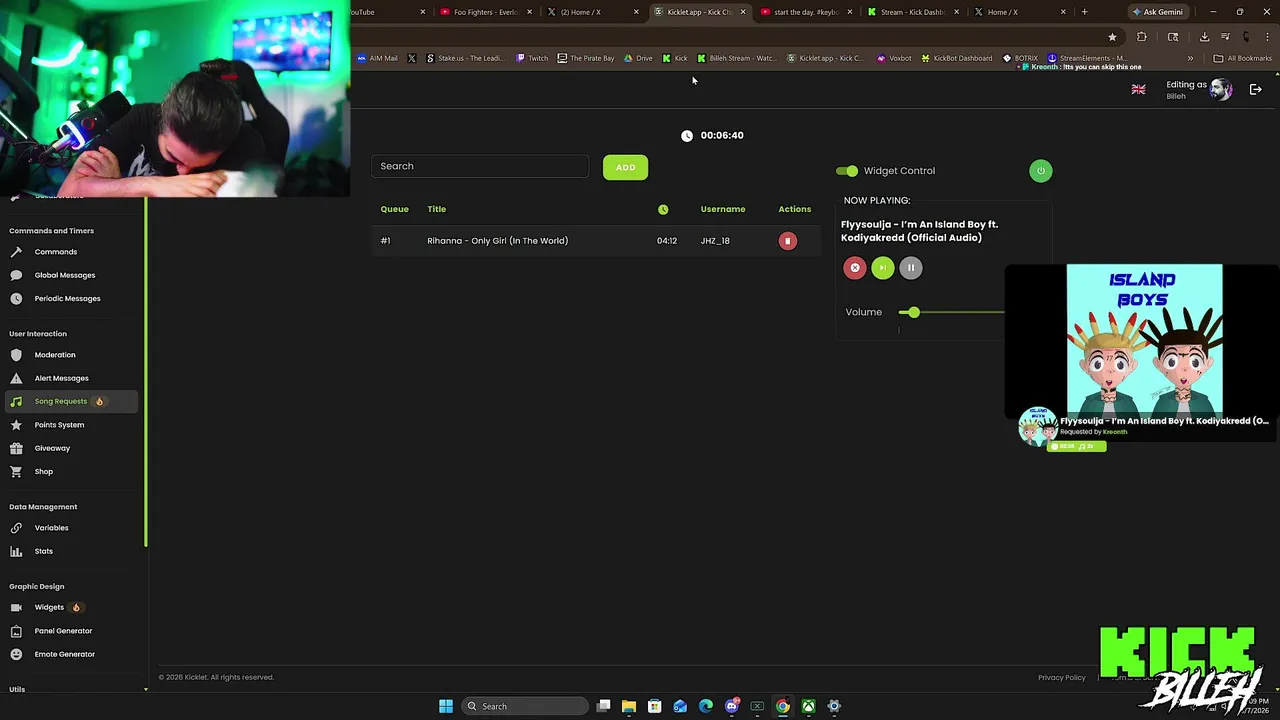Screen dimensions: 1280x720
Task: Open Privacy Policy footer link
Action: (1061, 678)
